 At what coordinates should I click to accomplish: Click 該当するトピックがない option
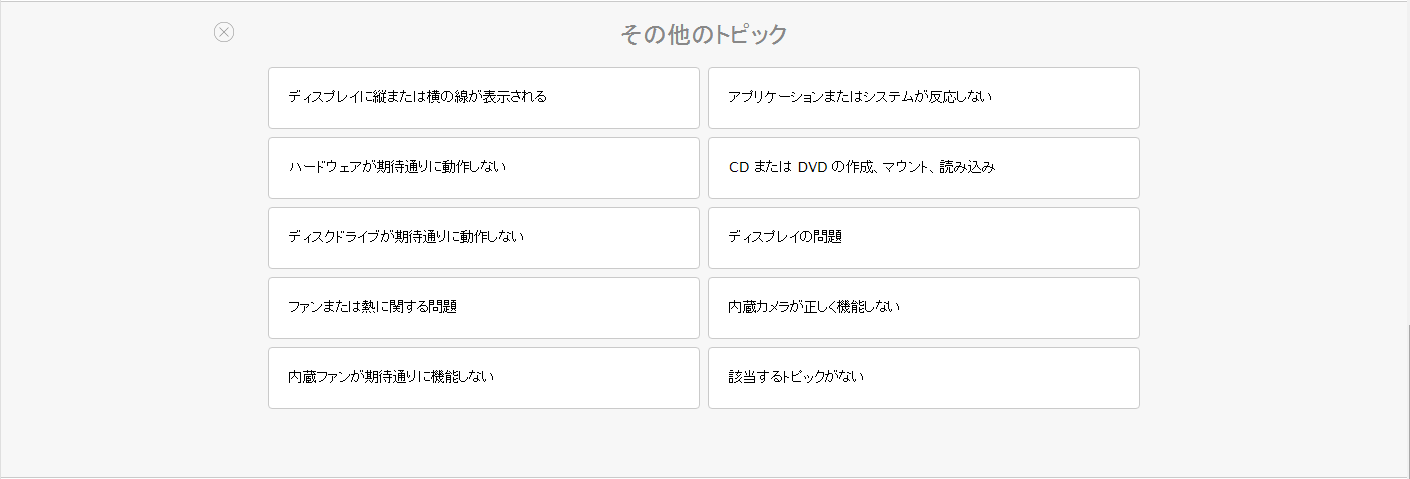click(x=924, y=378)
